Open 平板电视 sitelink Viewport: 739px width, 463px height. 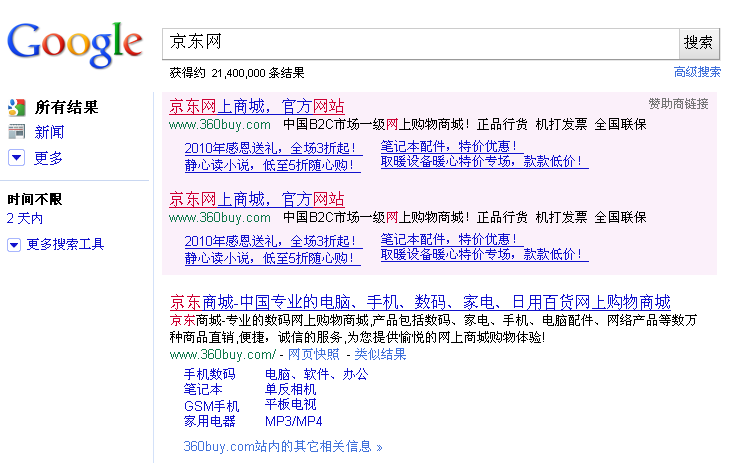(290, 405)
